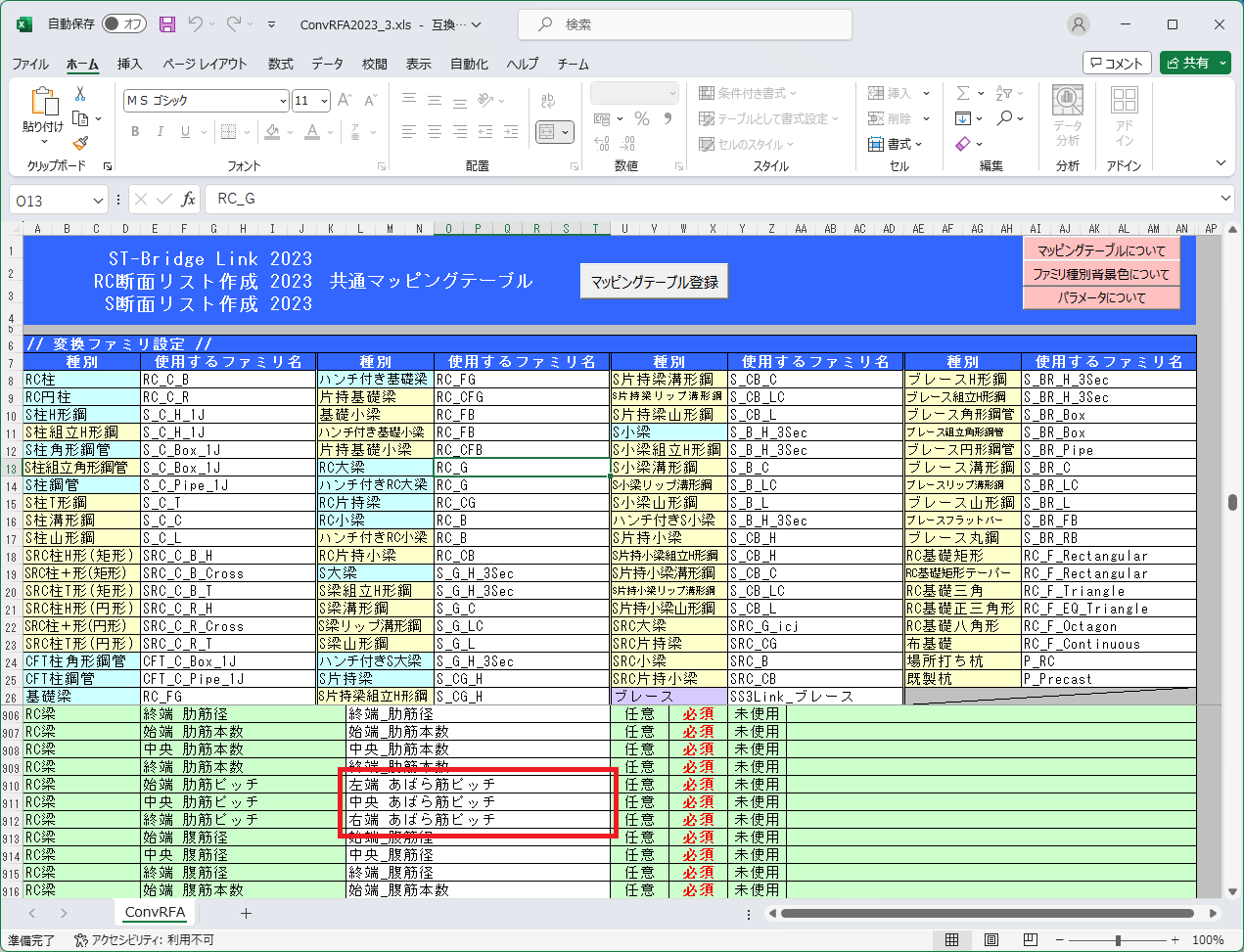The image size is (1244, 952).
Task: Save the workbook with the floppy icon
Action: [167, 23]
